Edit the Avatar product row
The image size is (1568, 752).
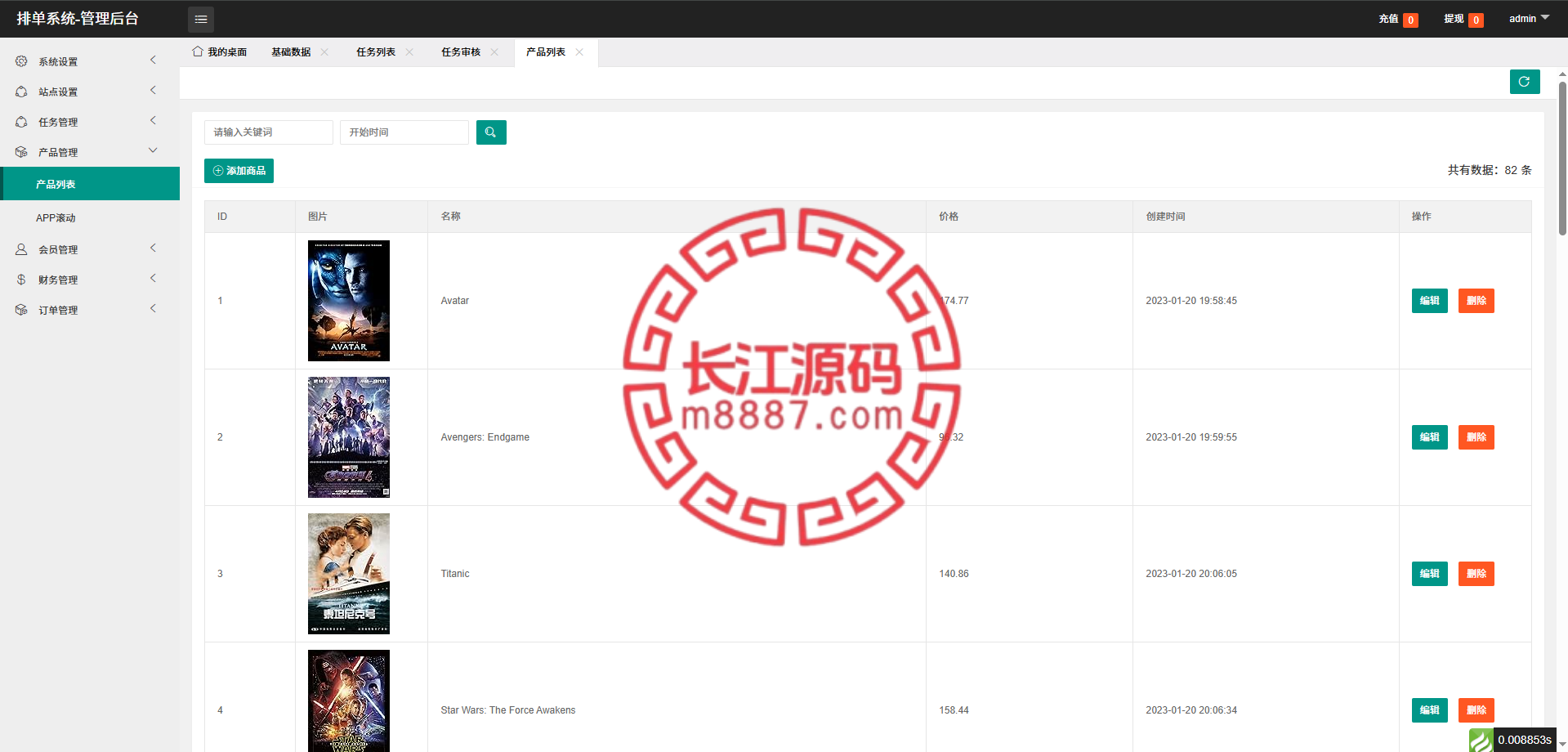(x=1430, y=301)
